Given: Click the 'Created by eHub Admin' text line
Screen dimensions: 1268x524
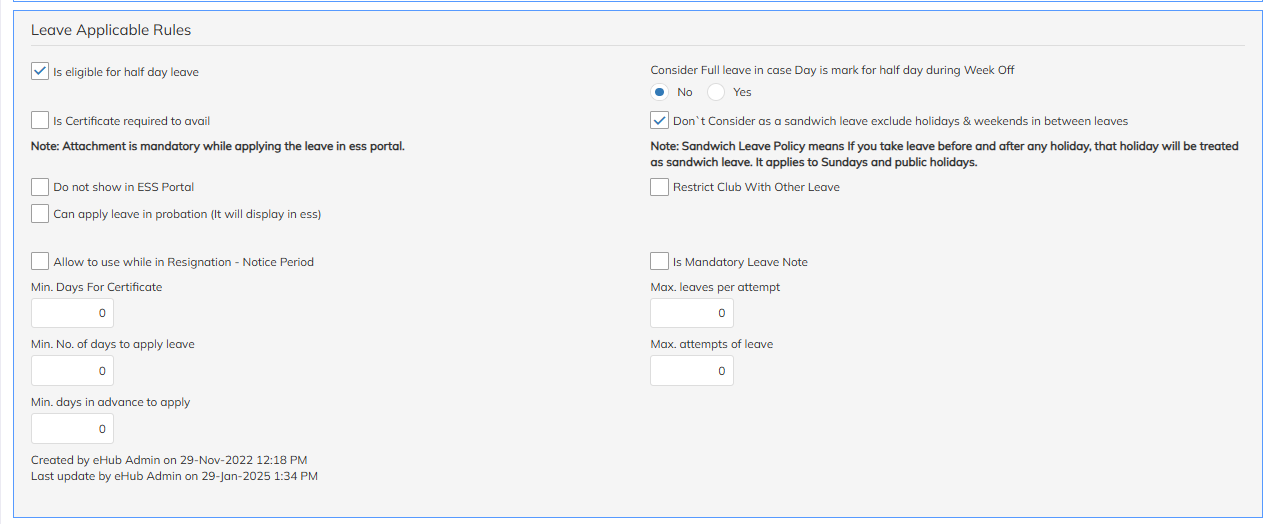Looking at the screenshot, I should [x=169, y=460].
